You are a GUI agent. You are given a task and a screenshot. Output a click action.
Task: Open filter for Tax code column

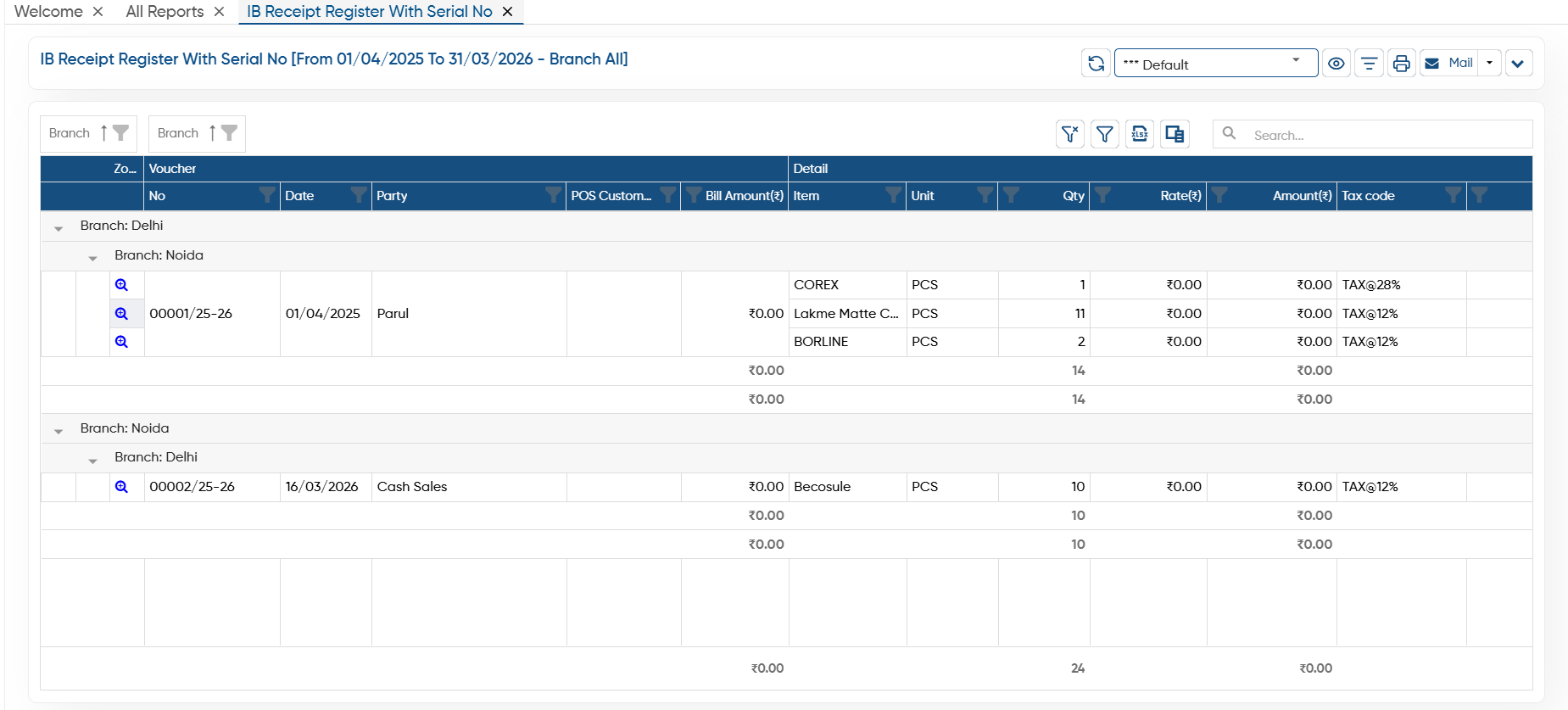pos(1454,196)
